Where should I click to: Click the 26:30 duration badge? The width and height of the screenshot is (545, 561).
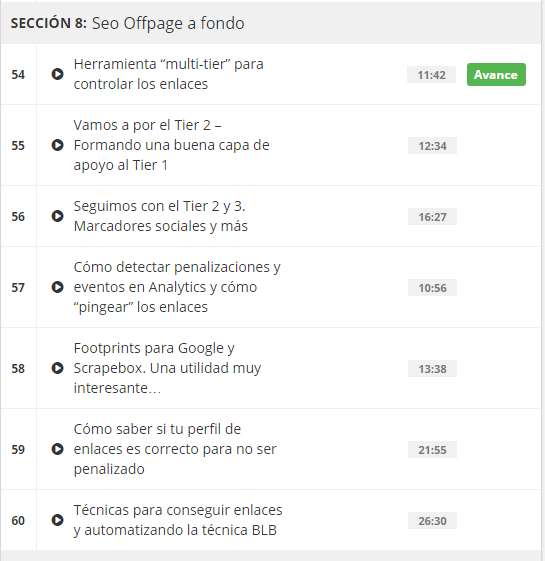(432, 521)
